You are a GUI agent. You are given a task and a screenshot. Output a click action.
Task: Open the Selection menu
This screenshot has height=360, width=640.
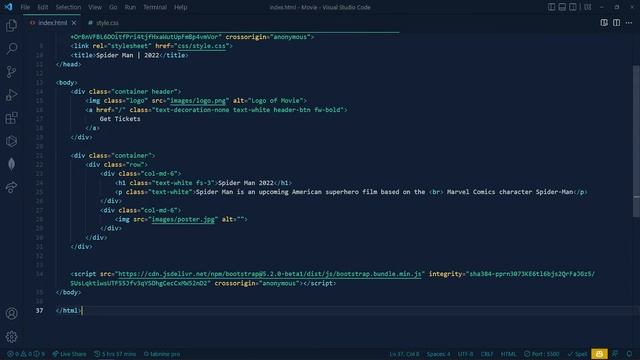click(68, 7)
